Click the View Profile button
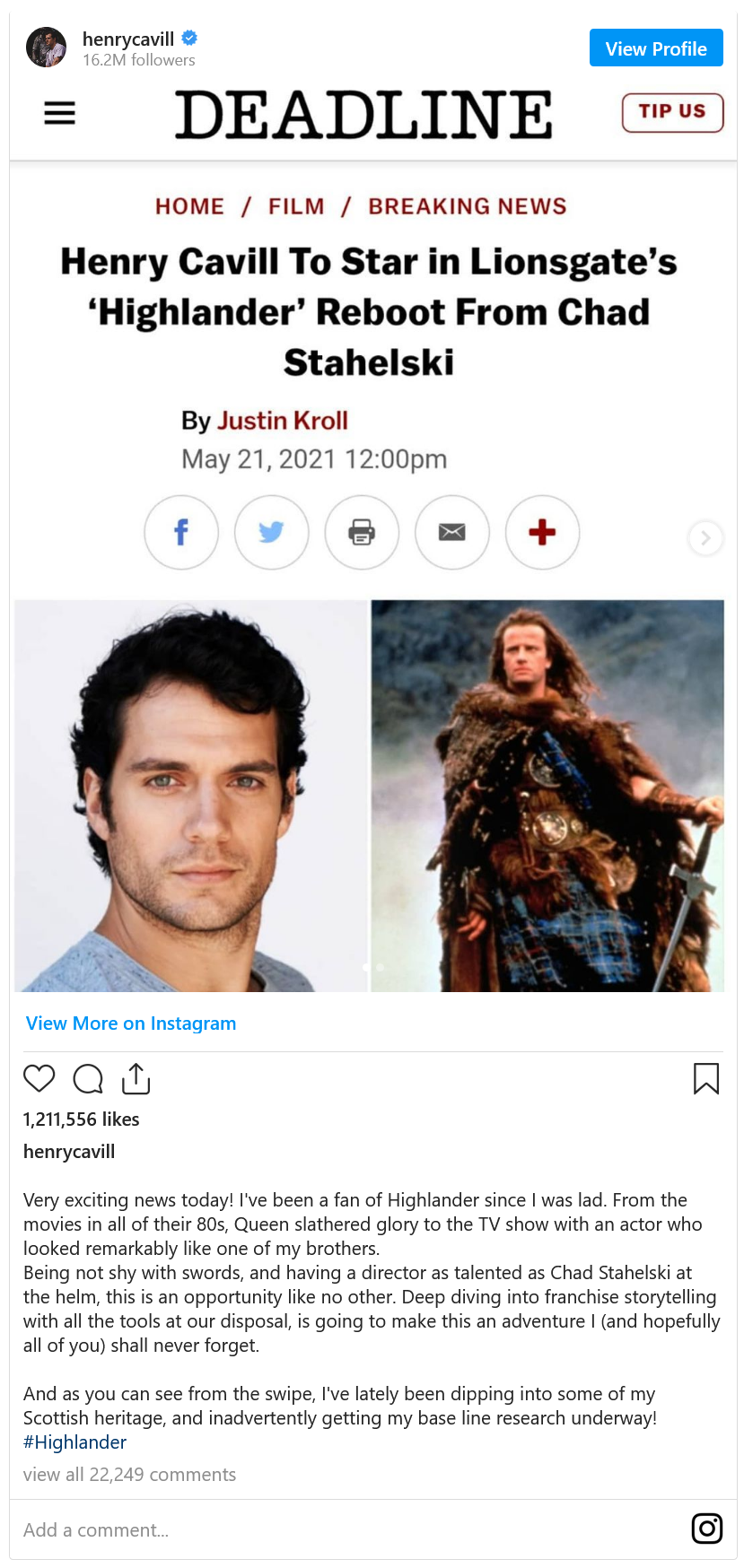This screenshot has height=1568, width=744. (x=656, y=48)
